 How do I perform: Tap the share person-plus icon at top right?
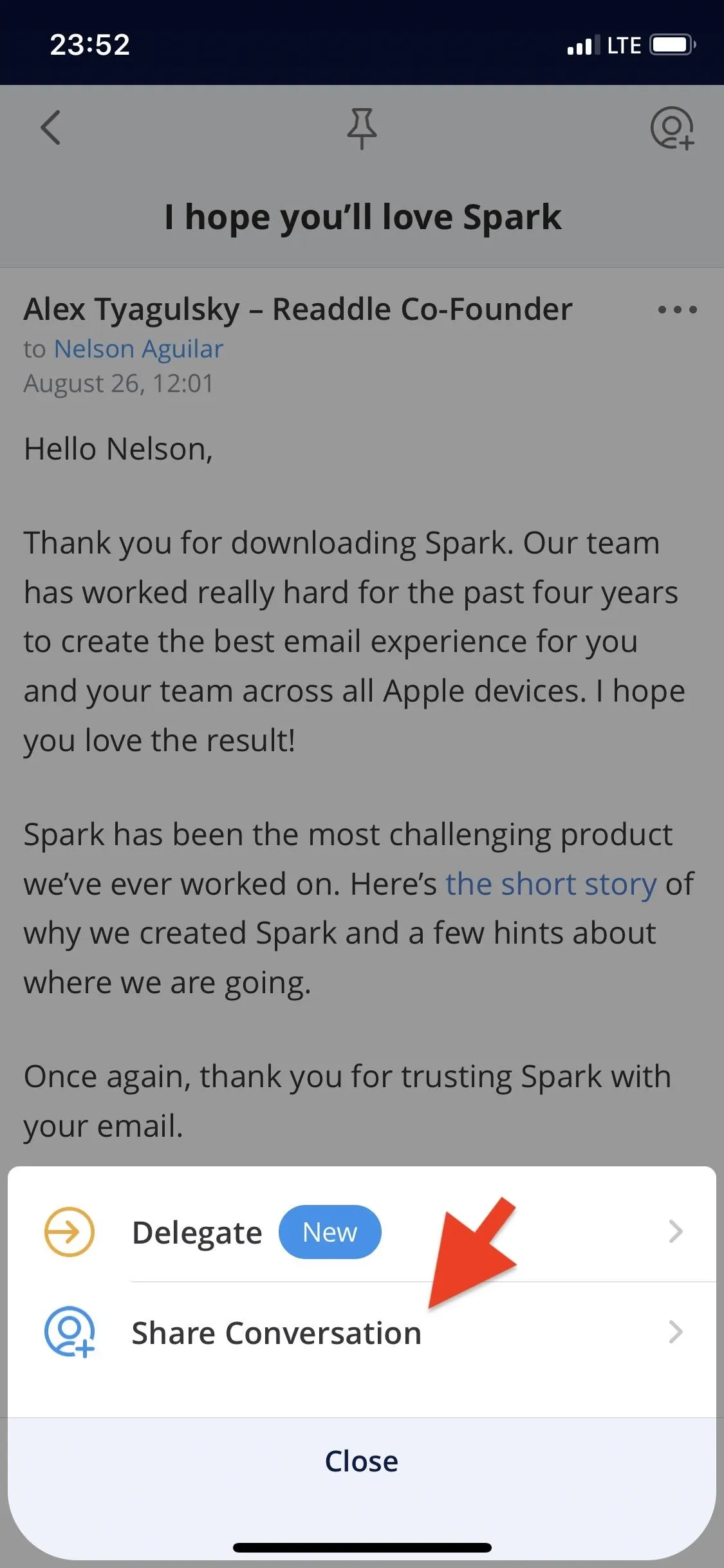pyautogui.click(x=672, y=128)
